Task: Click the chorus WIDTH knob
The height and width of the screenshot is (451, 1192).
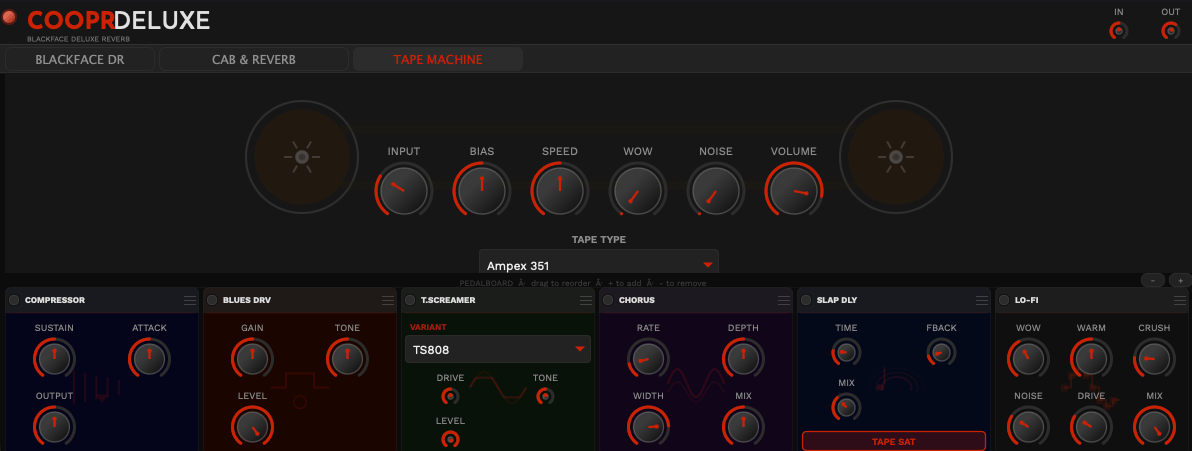Action: click(648, 426)
